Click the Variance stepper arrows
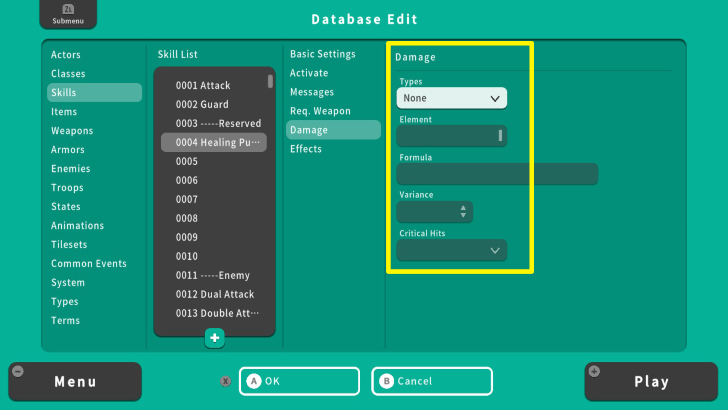728x410 pixels. (463, 212)
